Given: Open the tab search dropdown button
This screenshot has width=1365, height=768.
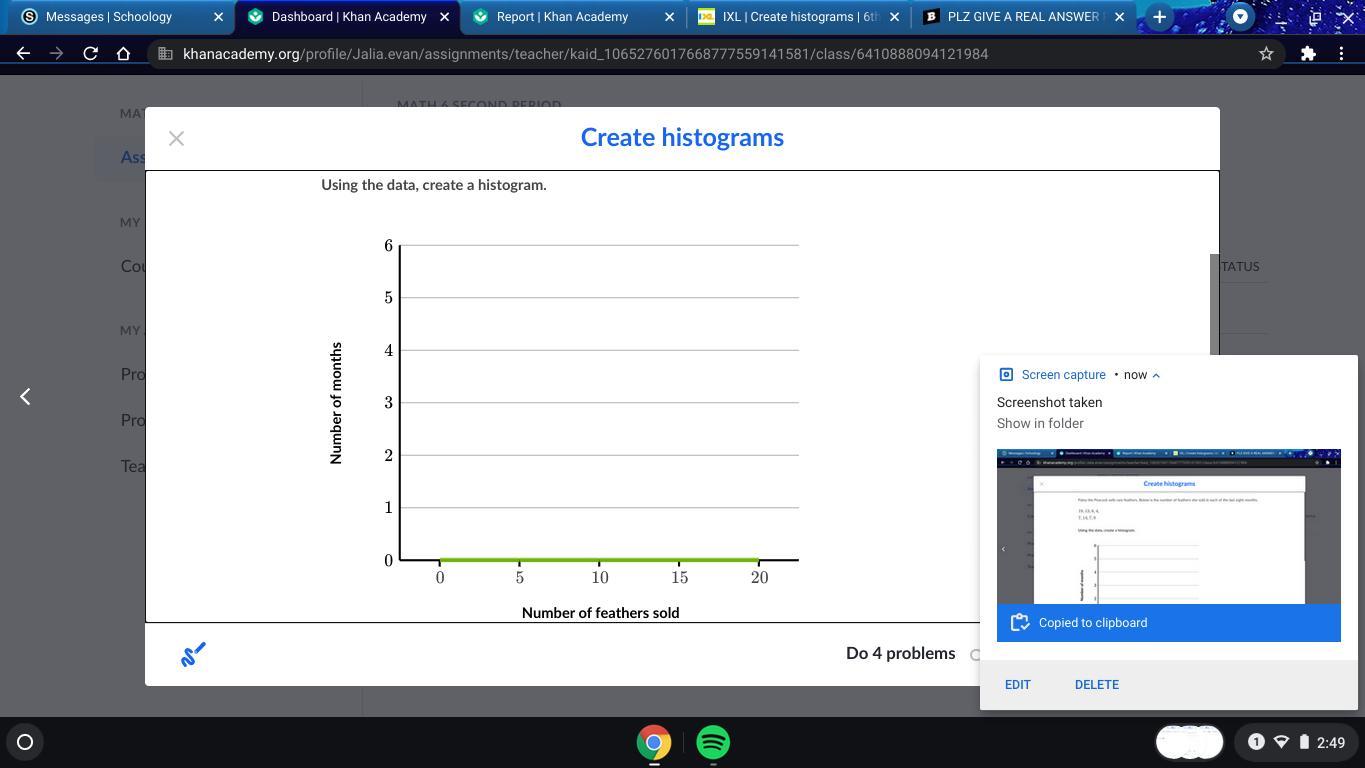Looking at the screenshot, I should coord(1240,17).
